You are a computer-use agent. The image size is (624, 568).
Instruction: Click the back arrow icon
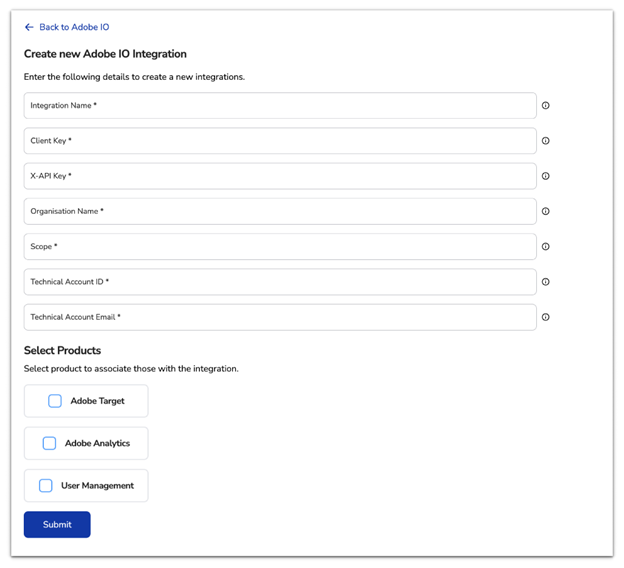point(29,27)
